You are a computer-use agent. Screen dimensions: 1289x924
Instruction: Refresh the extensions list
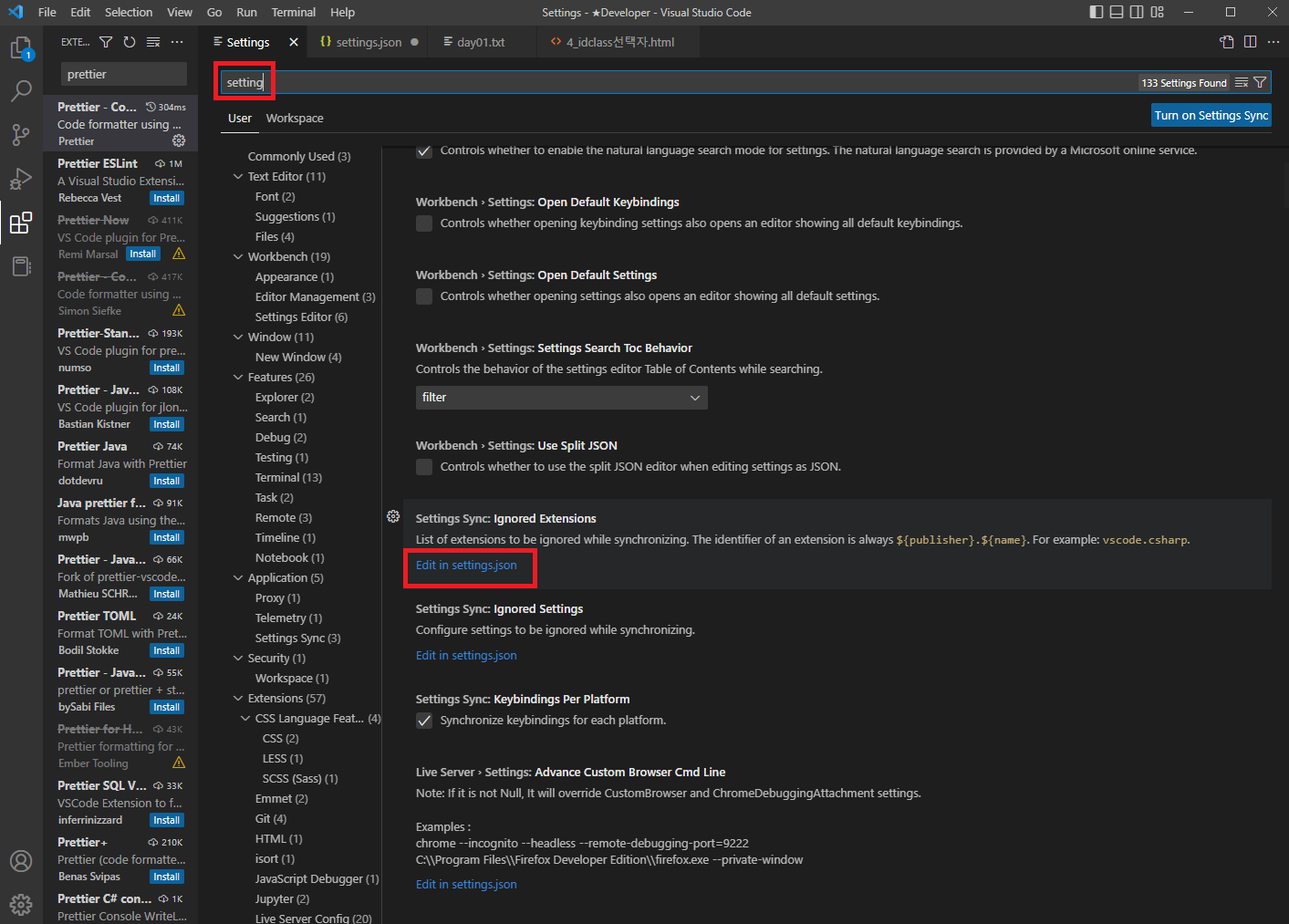tap(130, 42)
